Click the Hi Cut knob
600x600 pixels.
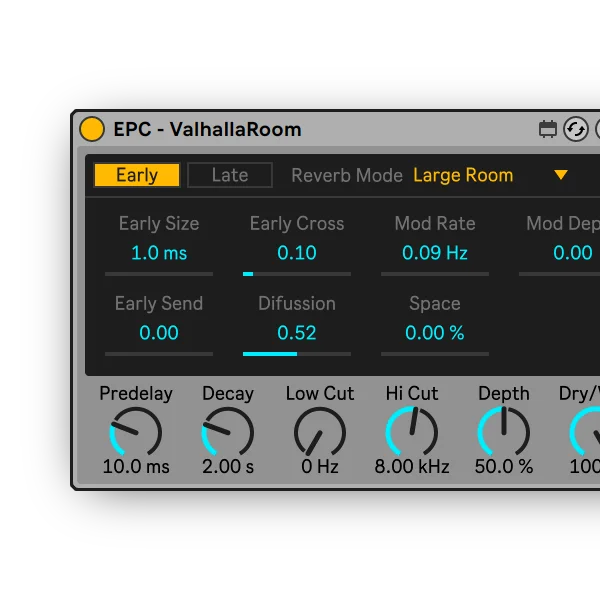coord(412,432)
